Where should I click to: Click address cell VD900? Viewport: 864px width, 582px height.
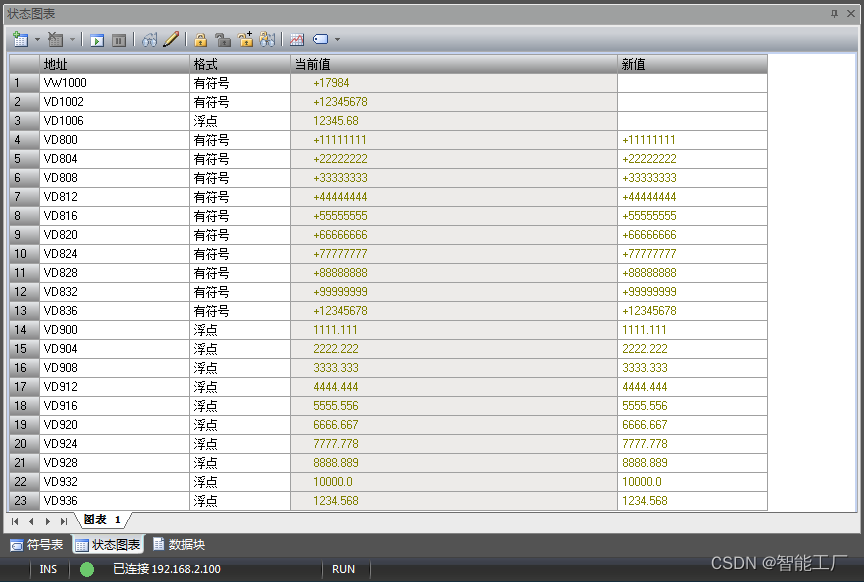coord(114,330)
